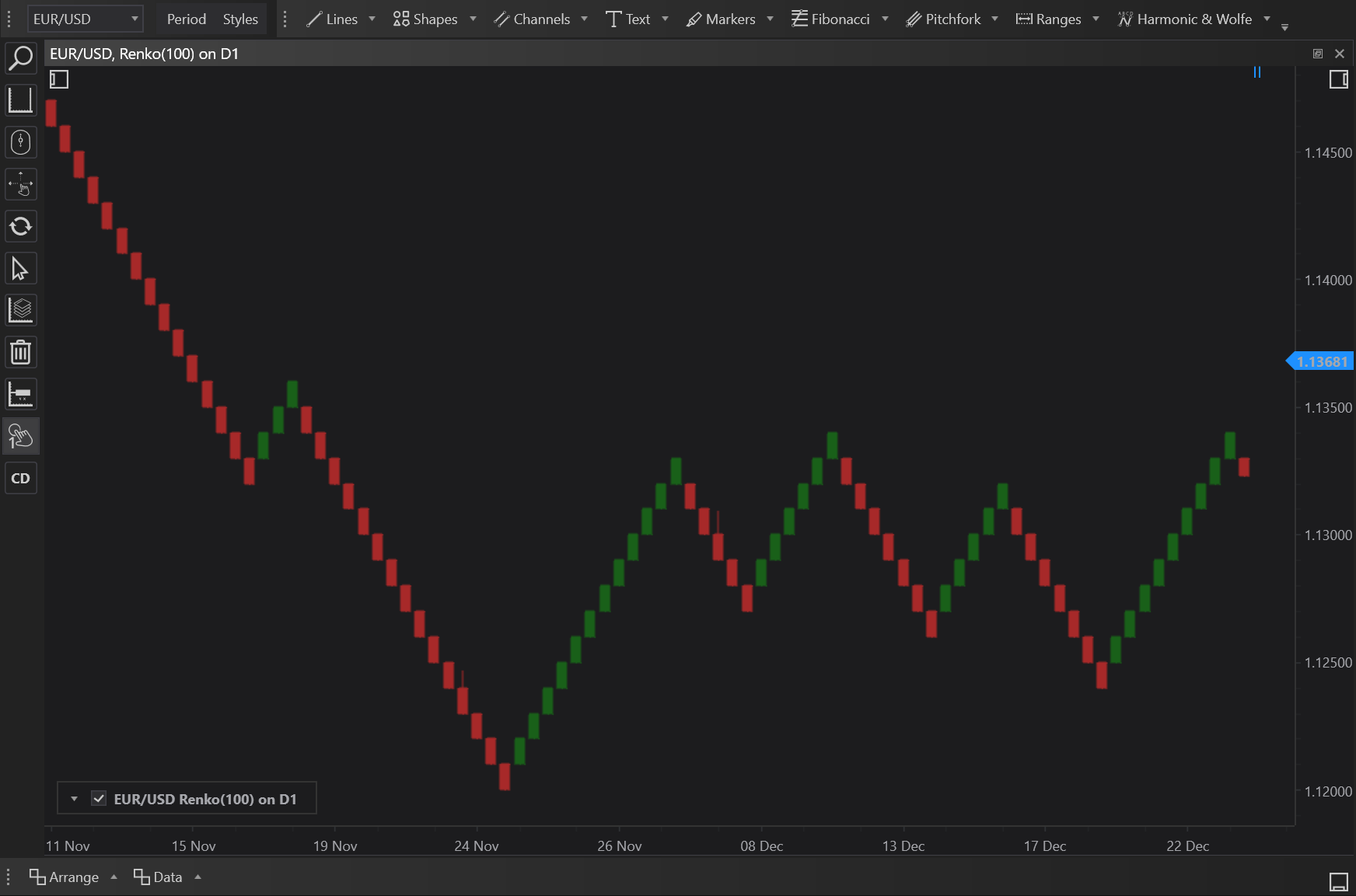Expand the legend arrow beside Renko checkbox
Viewport: 1356px width, 896px height.
tap(74, 799)
